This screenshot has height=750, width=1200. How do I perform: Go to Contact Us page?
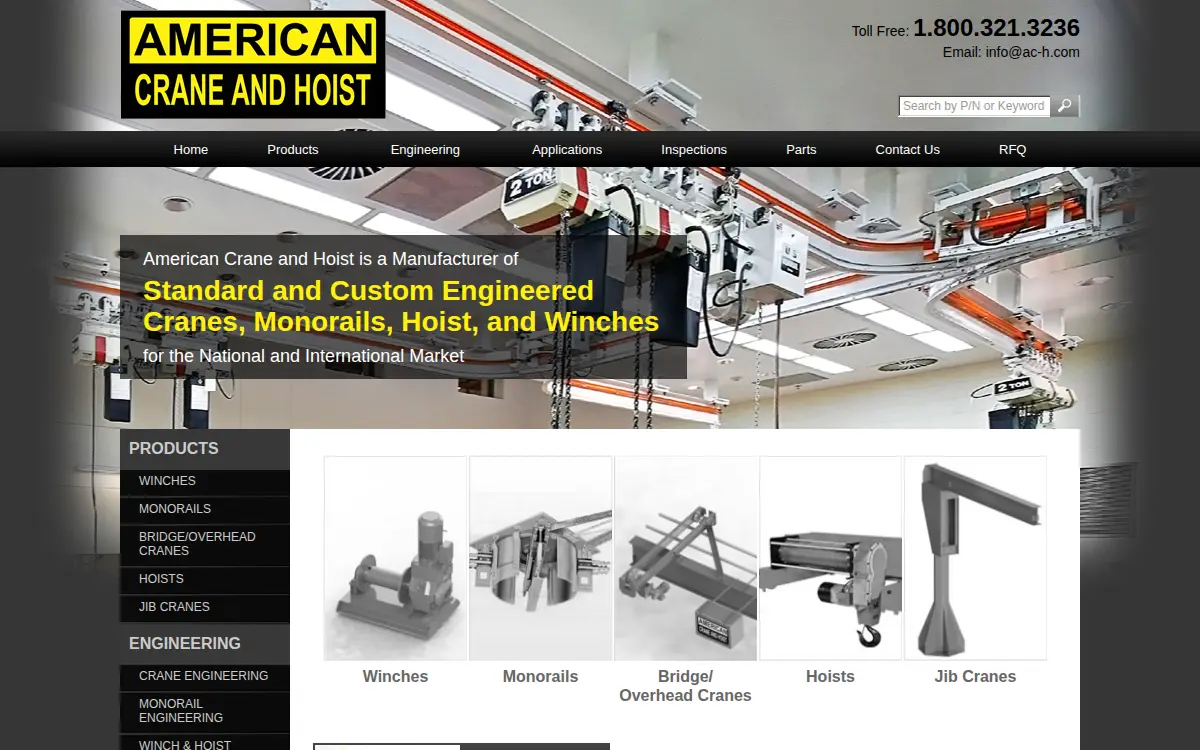pyautogui.click(x=908, y=150)
